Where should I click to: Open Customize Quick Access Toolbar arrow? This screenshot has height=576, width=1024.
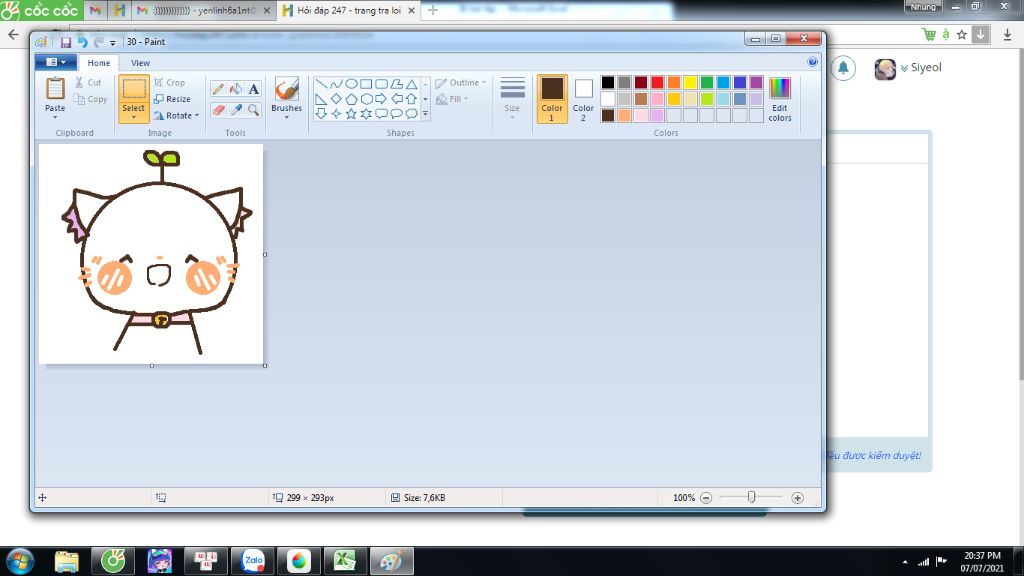(x=112, y=42)
